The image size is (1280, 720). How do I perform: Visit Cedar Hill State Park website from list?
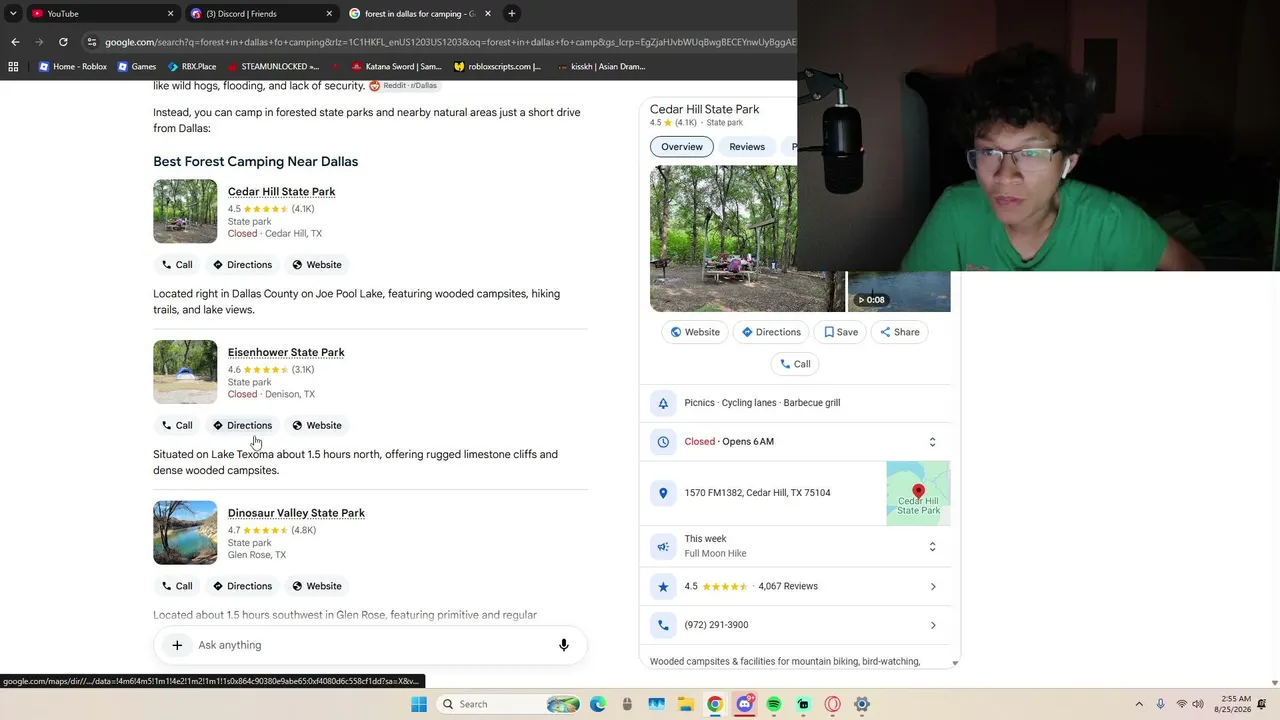317,265
